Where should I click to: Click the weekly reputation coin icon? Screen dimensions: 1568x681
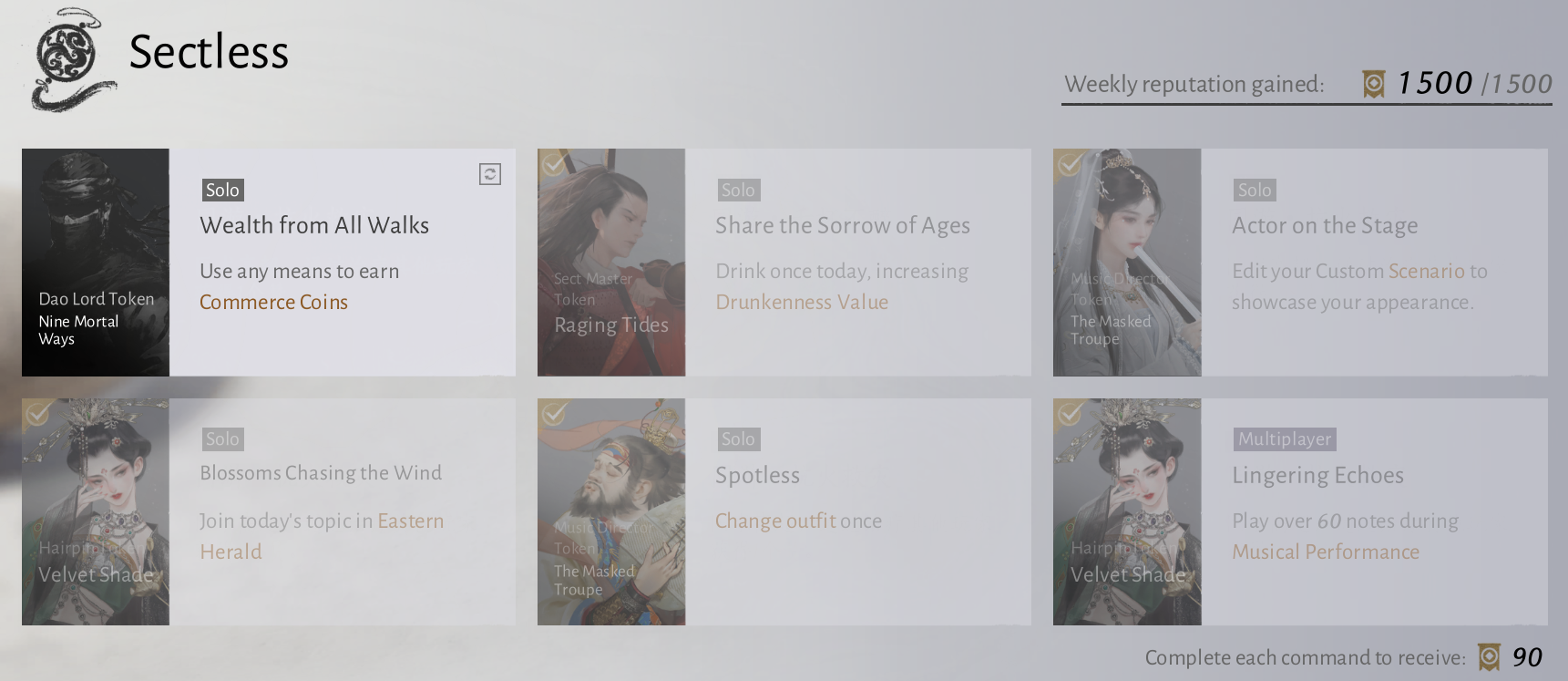[1373, 84]
